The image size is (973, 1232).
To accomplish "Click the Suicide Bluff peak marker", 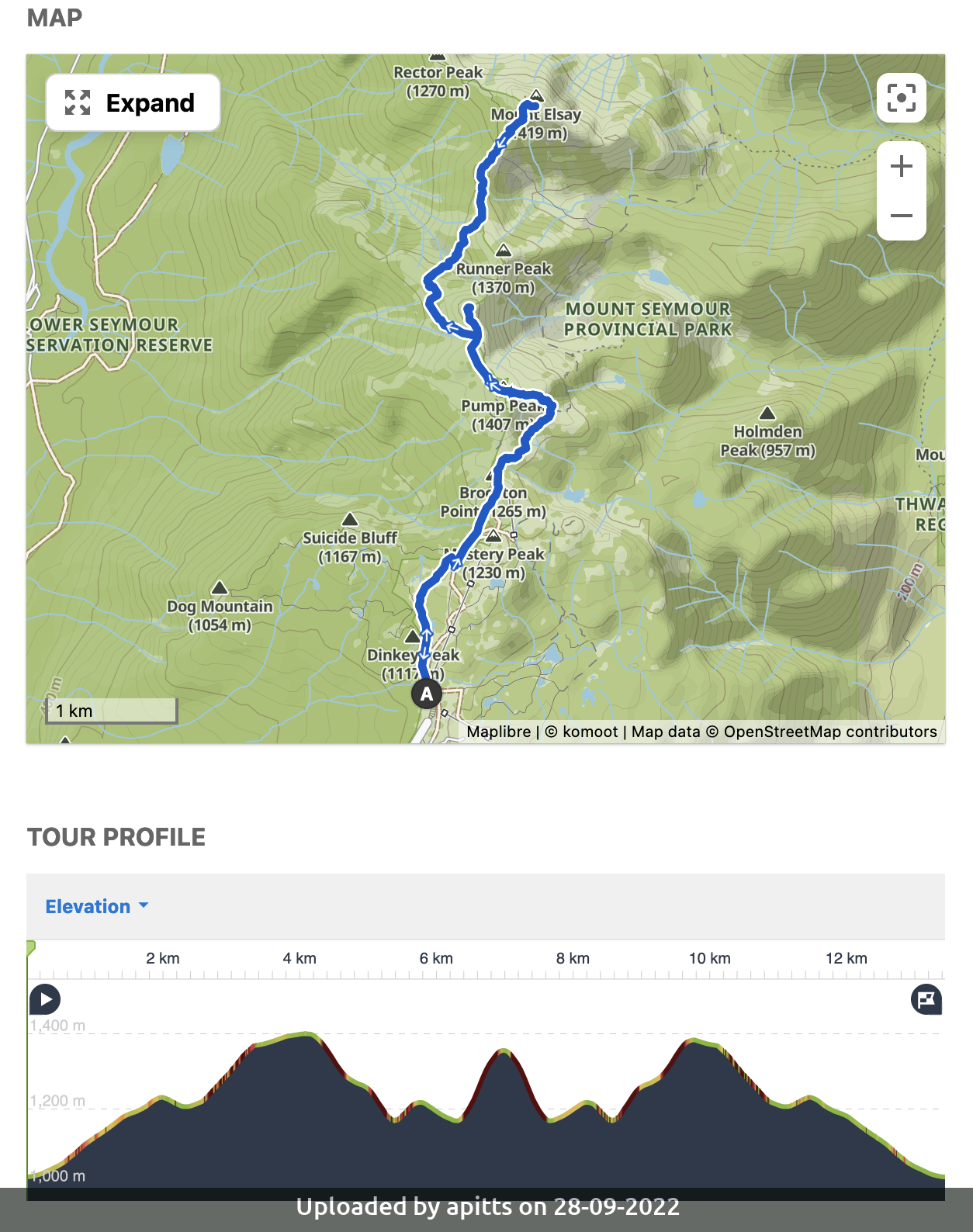I will coord(350,519).
